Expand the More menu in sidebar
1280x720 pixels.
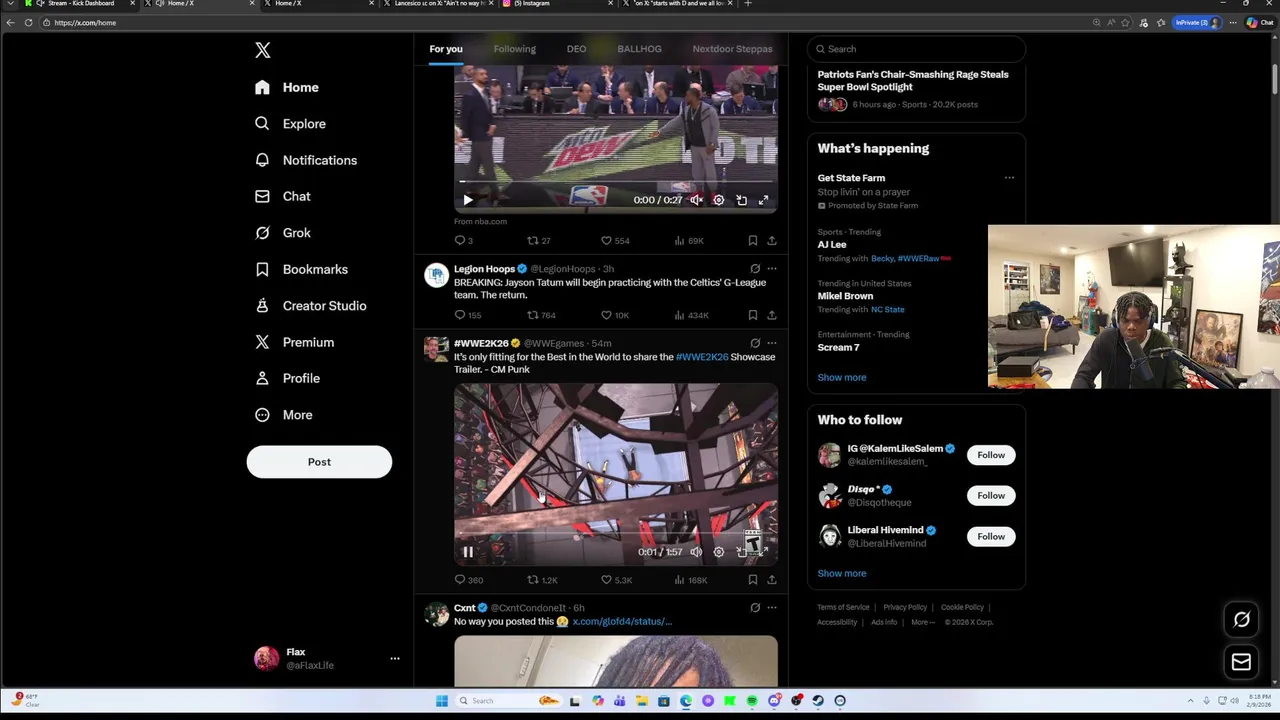tap(283, 415)
